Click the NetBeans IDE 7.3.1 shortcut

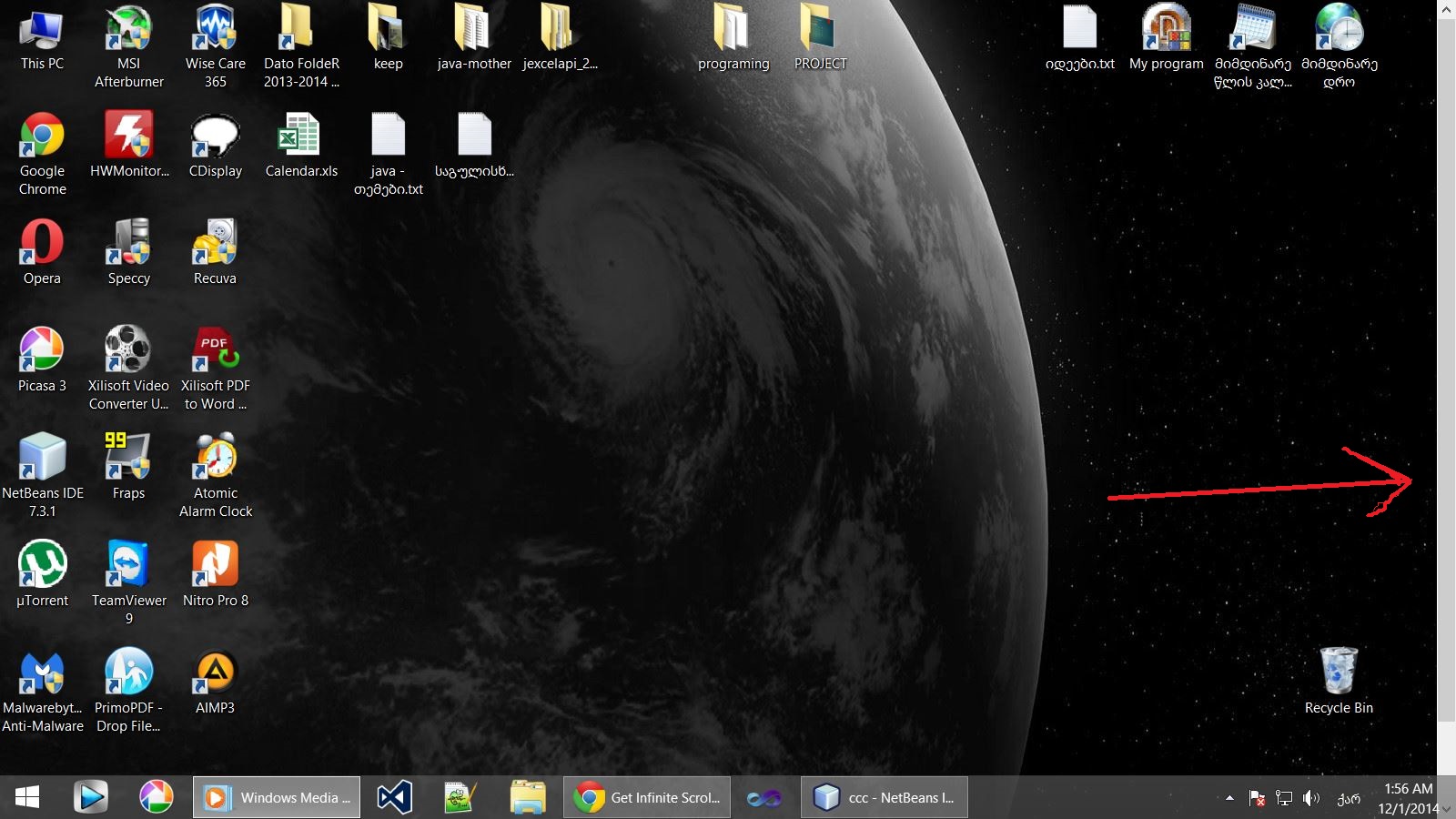tap(42, 458)
